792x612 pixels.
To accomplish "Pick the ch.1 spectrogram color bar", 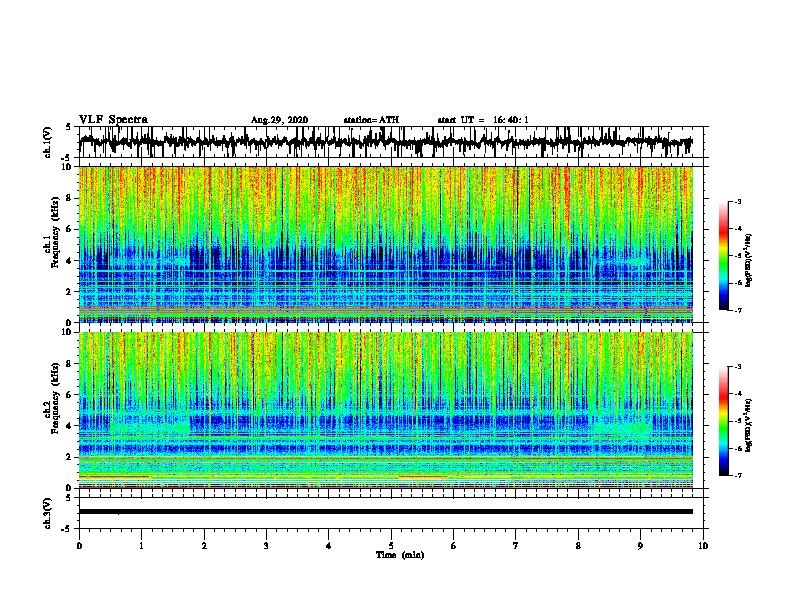I will point(724,256).
